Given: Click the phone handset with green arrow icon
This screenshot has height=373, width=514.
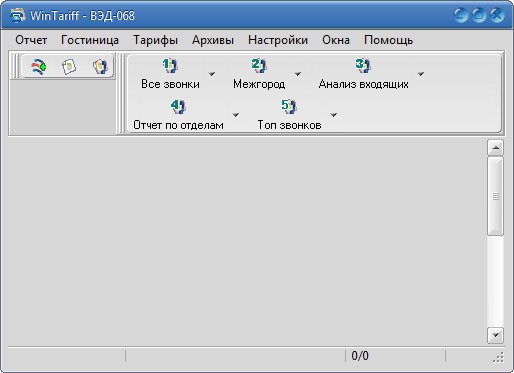Looking at the screenshot, I should (x=39, y=67).
